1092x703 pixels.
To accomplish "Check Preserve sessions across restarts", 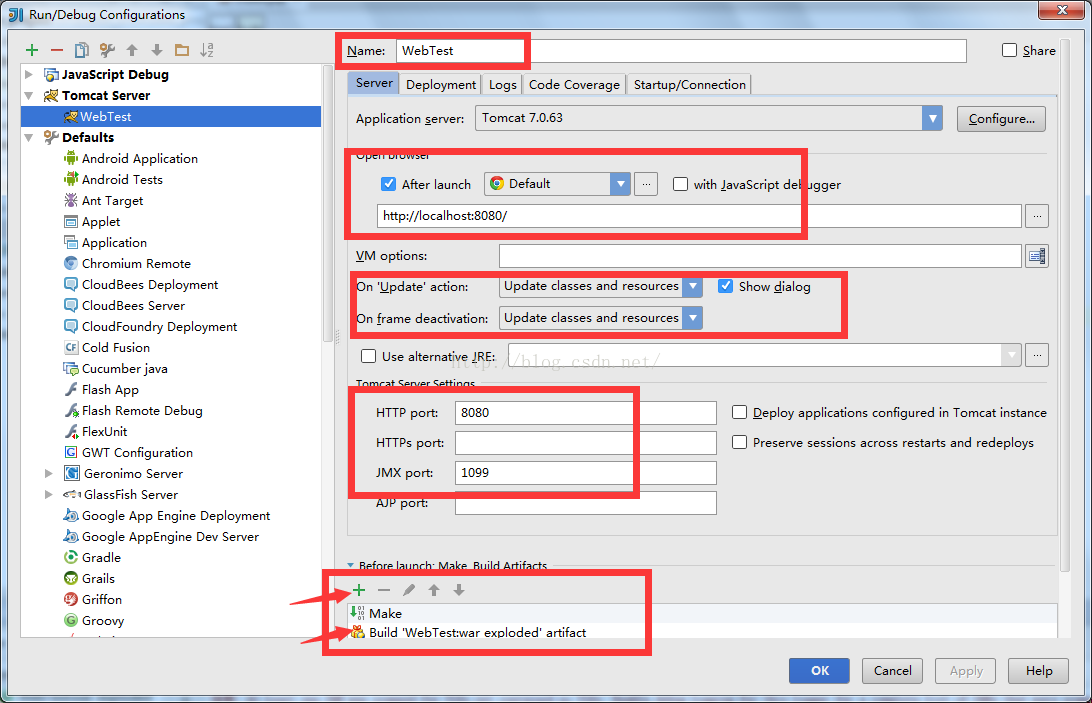I will [x=740, y=442].
